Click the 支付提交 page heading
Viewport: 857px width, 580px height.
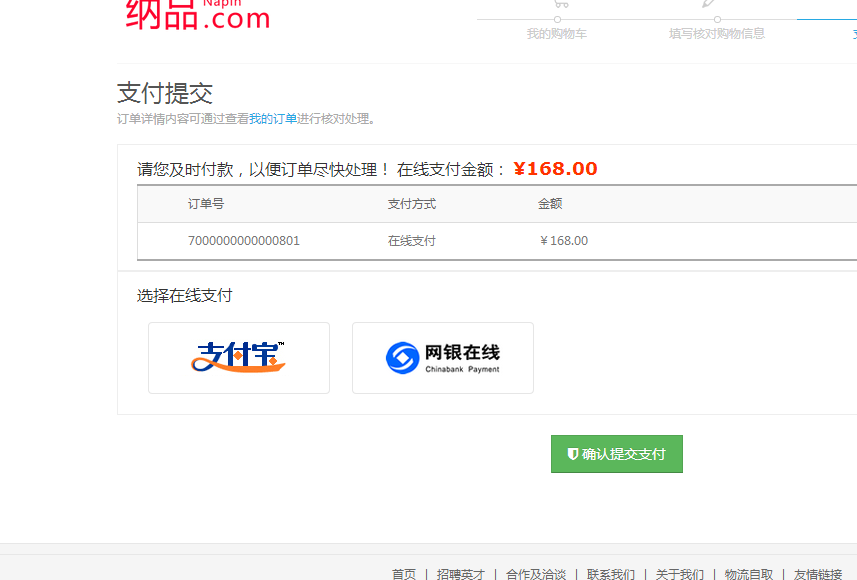click(165, 93)
